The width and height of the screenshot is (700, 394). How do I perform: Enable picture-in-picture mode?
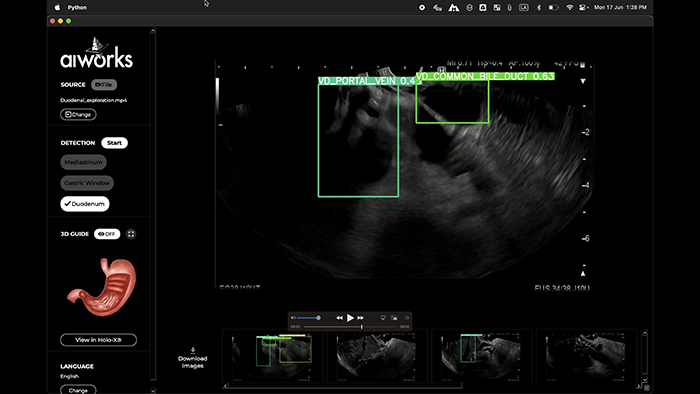click(x=394, y=318)
